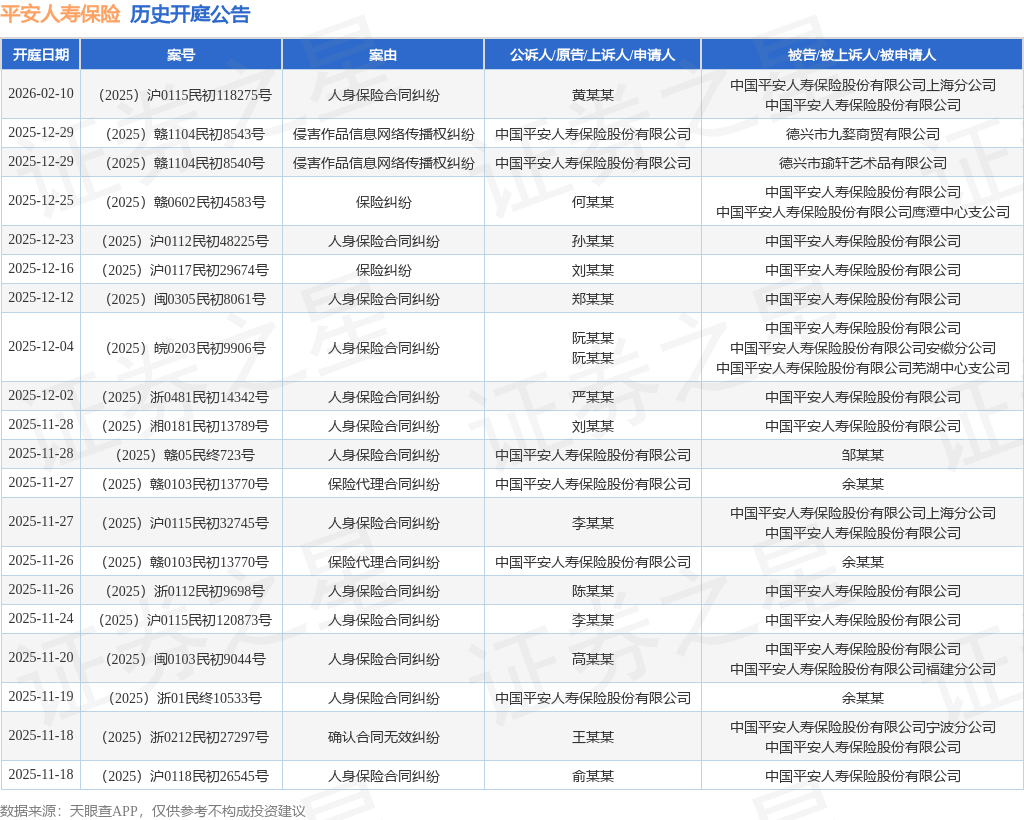Select date 2025-11-26 for 浙0112民初9698号
The image size is (1024, 820).
[x=40, y=590]
